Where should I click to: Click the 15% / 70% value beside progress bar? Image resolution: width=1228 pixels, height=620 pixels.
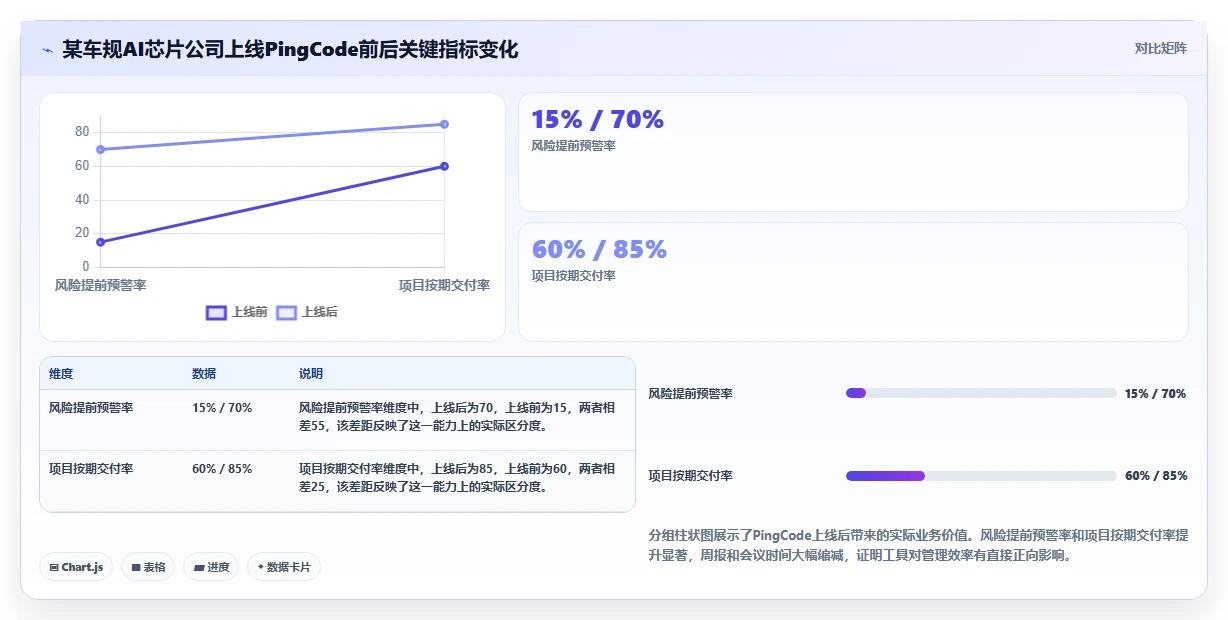point(1155,394)
